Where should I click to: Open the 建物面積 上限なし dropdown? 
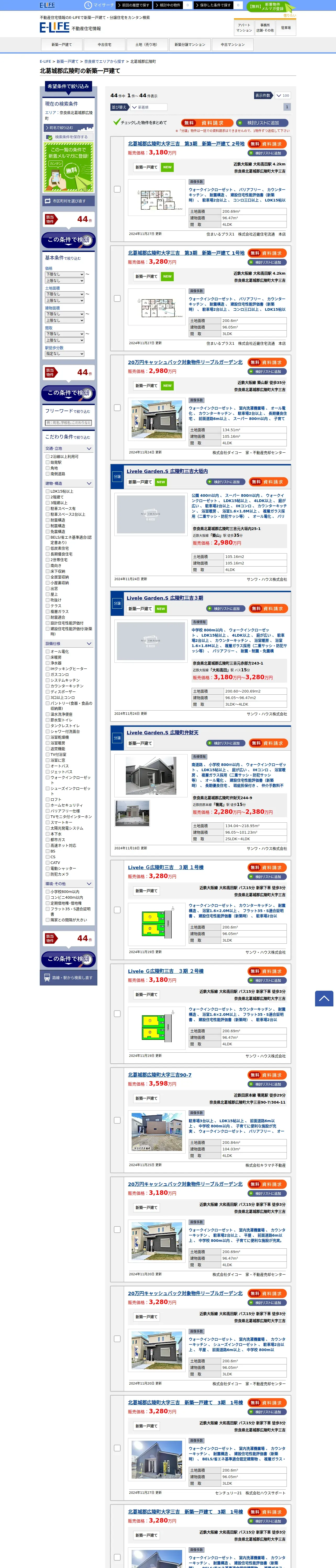pyautogui.click(x=65, y=320)
